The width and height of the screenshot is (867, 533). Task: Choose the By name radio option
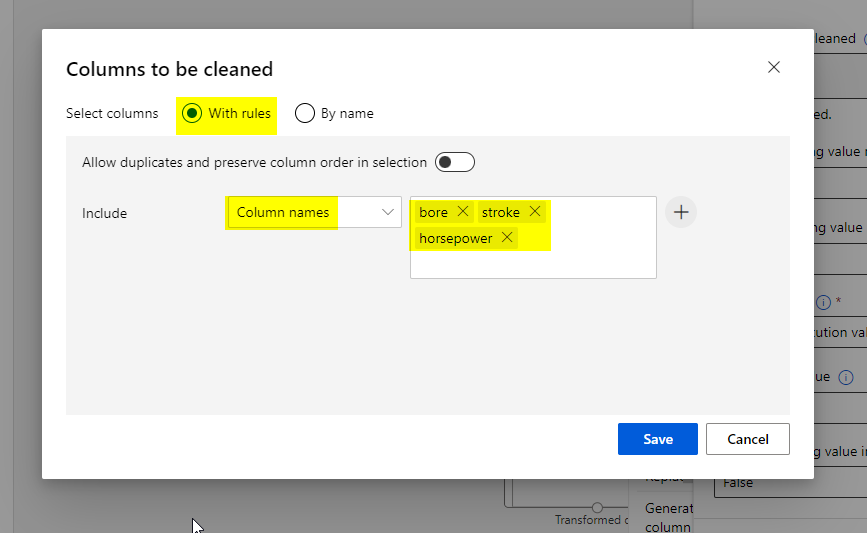point(305,113)
